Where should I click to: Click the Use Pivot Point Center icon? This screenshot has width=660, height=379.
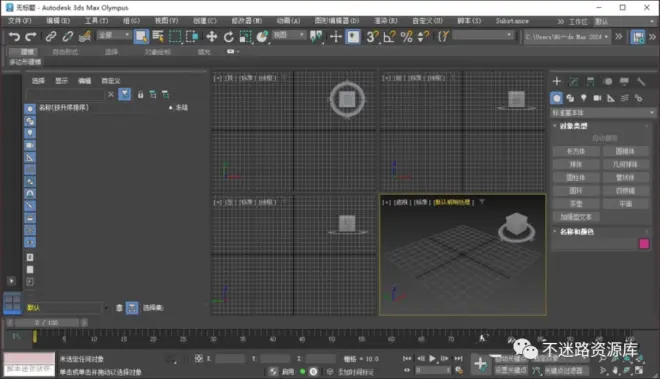(x=317, y=37)
